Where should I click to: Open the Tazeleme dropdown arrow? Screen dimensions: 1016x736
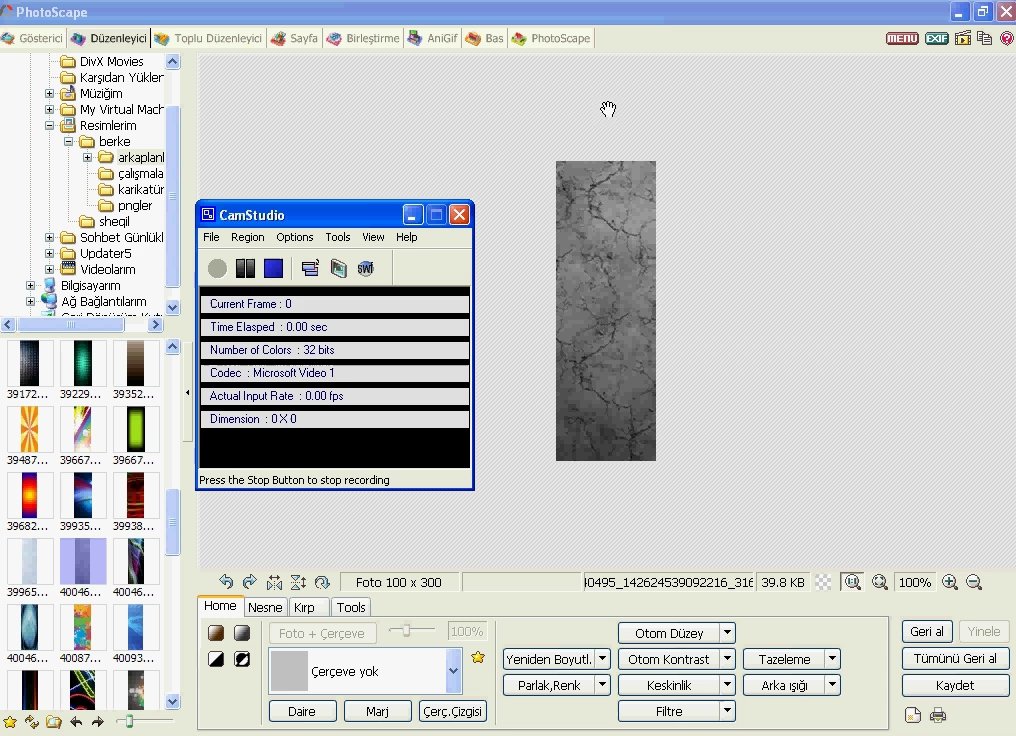(x=833, y=659)
